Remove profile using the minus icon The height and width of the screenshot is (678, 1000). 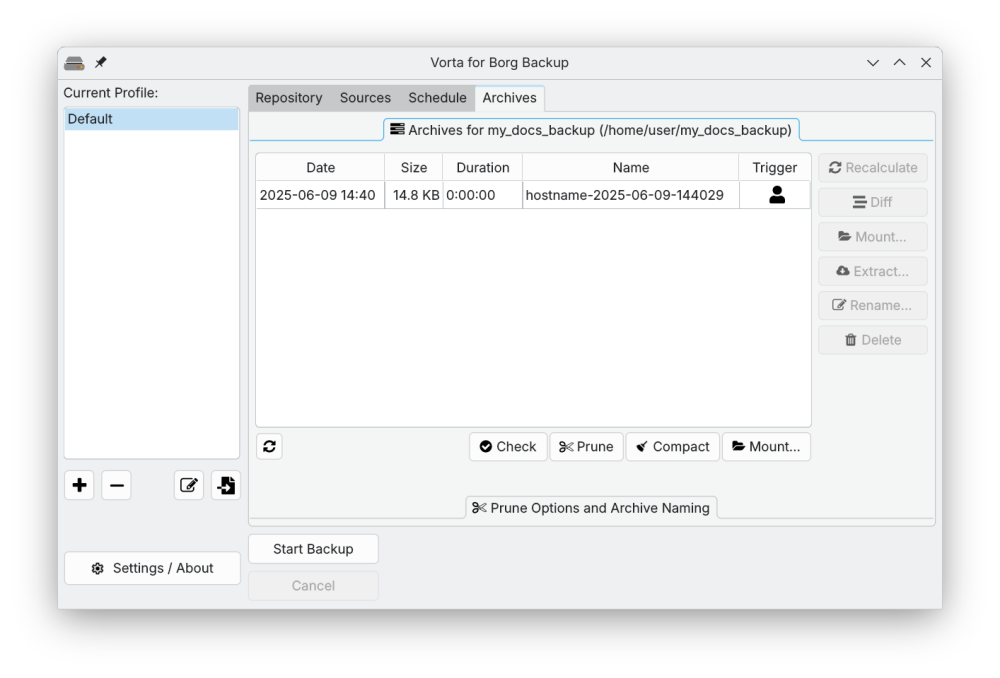(116, 486)
